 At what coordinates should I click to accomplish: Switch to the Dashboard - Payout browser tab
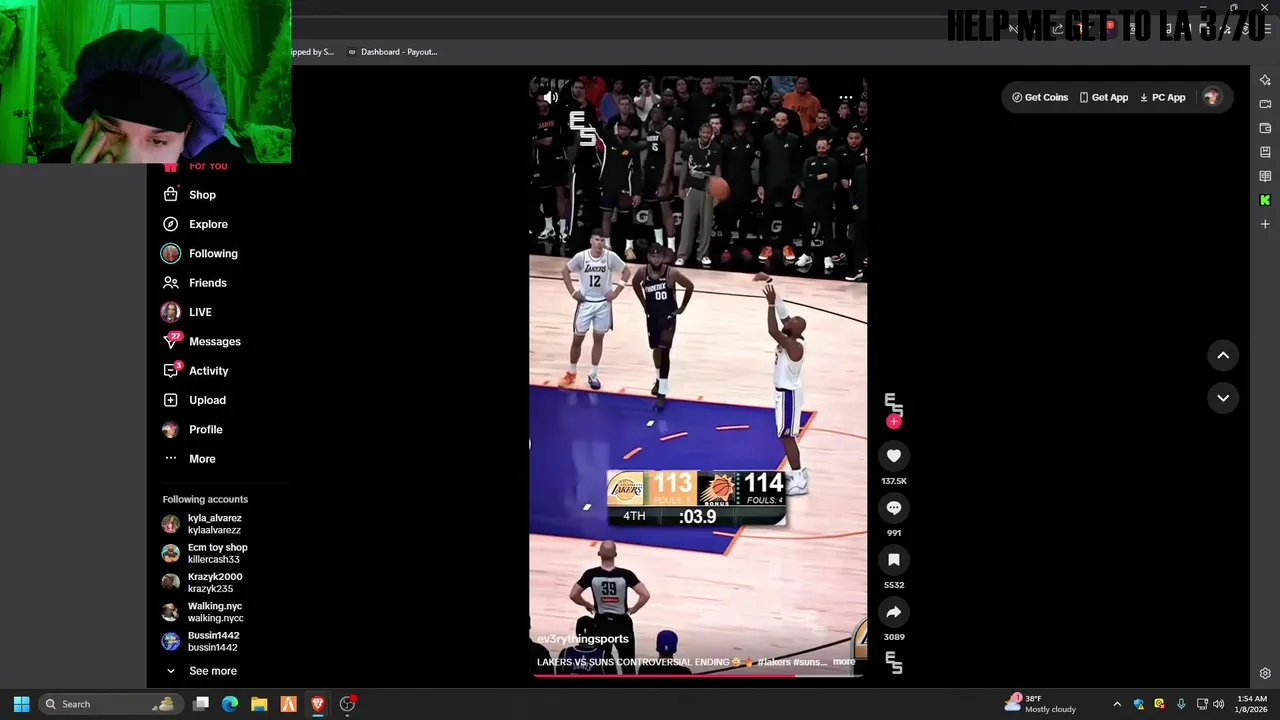click(x=393, y=52)
